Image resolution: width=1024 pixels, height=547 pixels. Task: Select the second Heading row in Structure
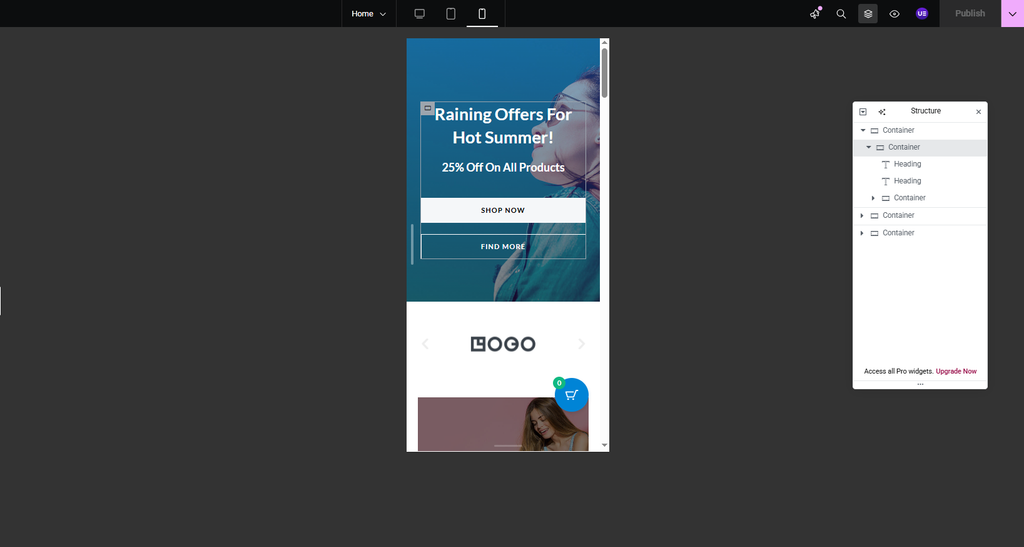(x=920, y=181)
